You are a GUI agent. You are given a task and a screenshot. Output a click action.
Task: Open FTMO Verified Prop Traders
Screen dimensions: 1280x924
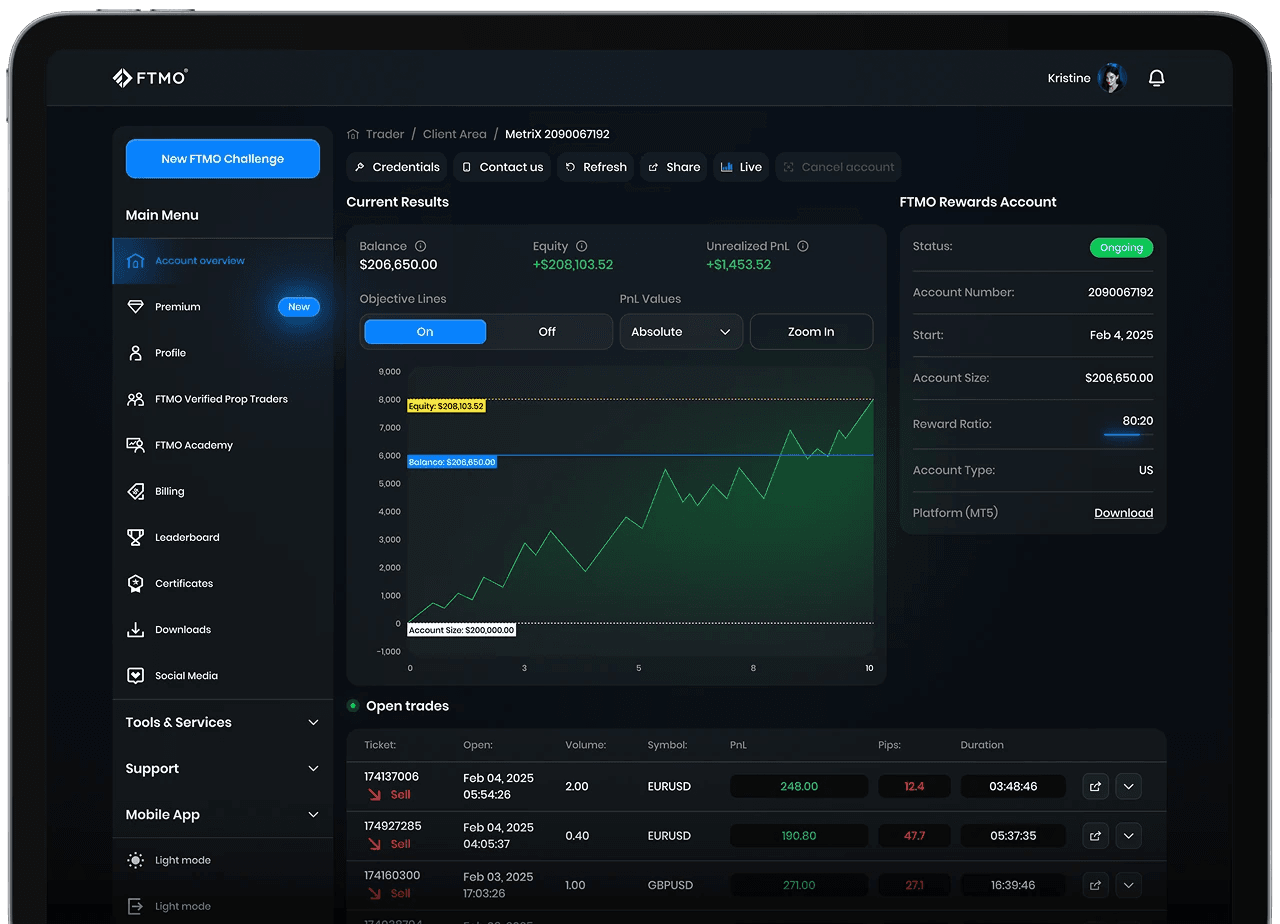[222, 399]
